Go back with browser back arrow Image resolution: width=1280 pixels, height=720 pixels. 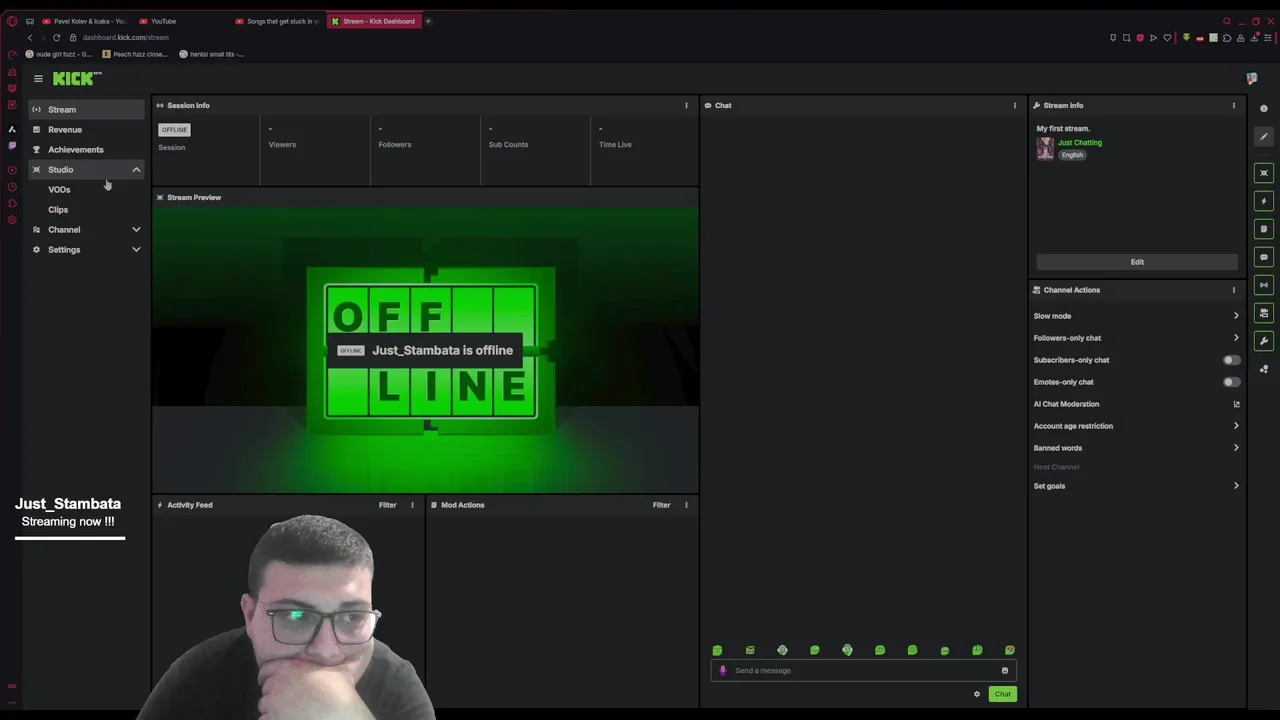click(29, 38)
